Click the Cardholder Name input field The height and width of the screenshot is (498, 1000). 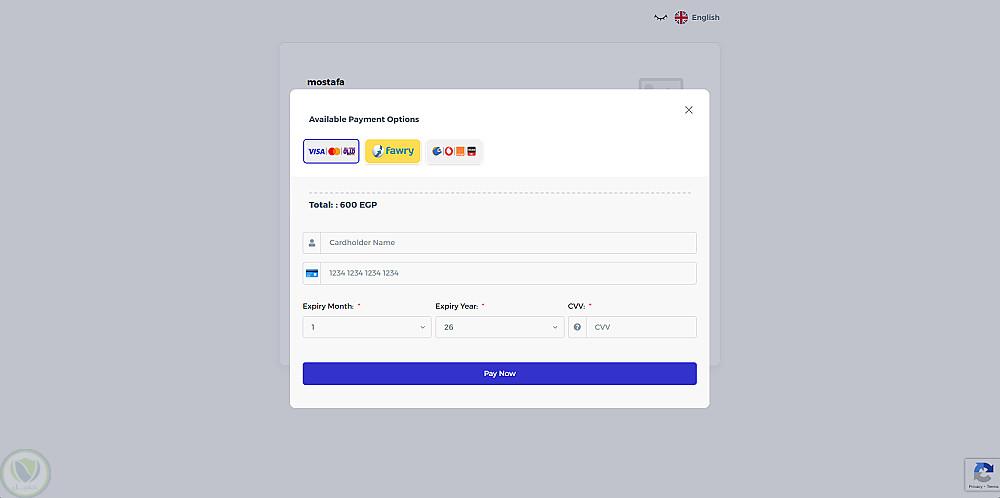(508, 243)
